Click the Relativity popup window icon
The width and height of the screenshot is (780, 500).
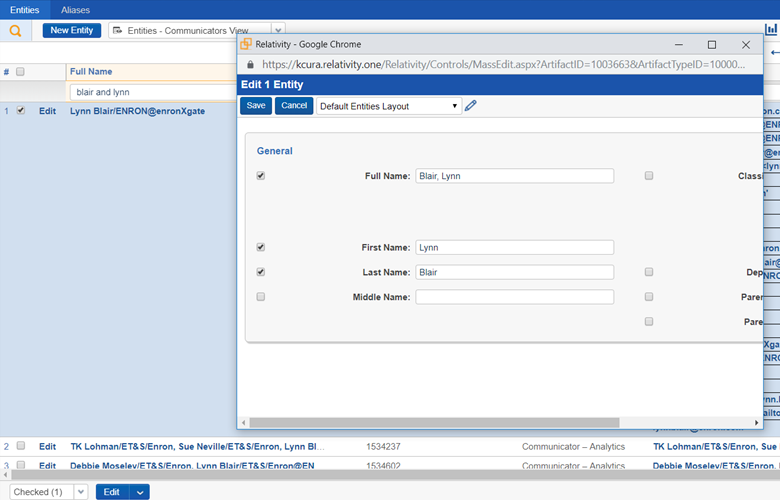point(246,44)
